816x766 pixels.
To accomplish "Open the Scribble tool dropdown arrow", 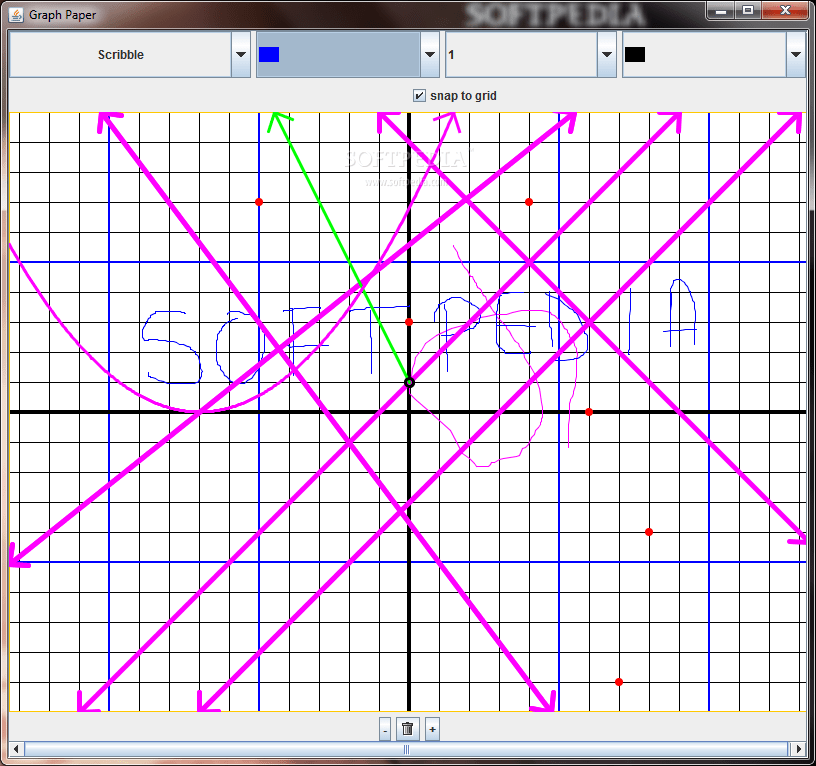I will tap(241, 55).
